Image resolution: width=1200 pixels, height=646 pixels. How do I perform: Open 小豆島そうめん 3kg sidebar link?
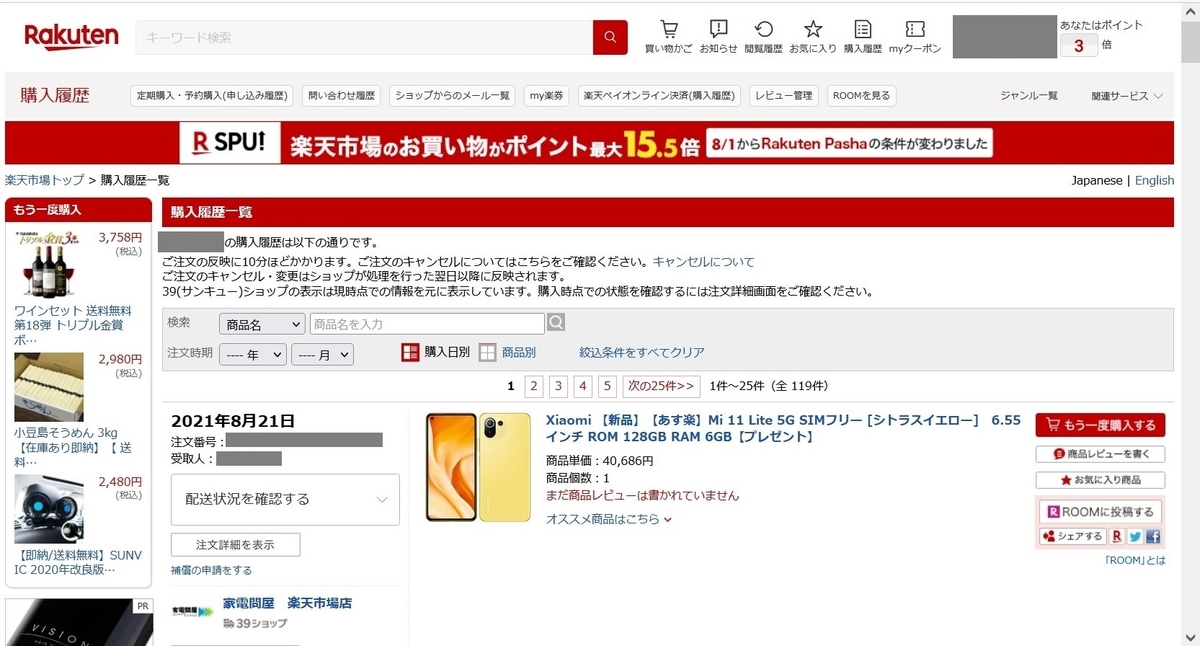pos(73,448)
